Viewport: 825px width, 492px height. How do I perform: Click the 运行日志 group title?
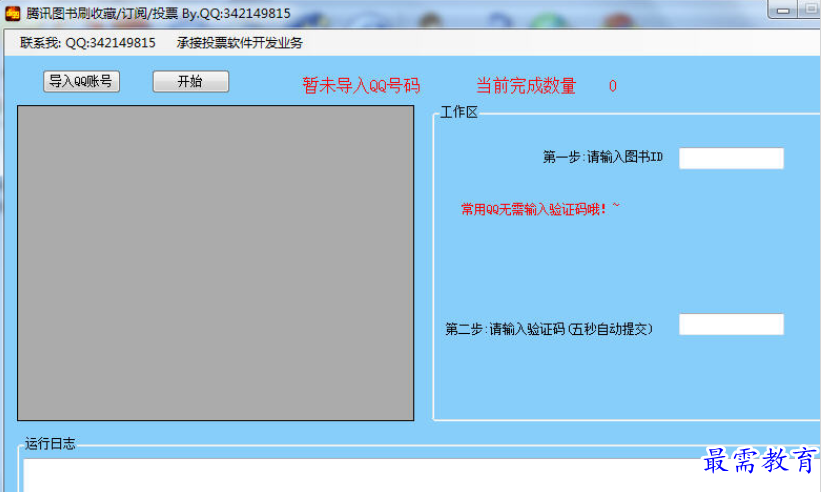coord(50,444)
